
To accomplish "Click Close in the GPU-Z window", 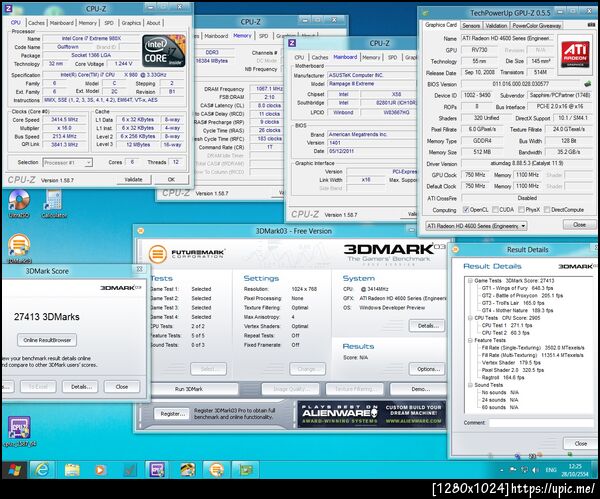I will click(x=579, y=225).
